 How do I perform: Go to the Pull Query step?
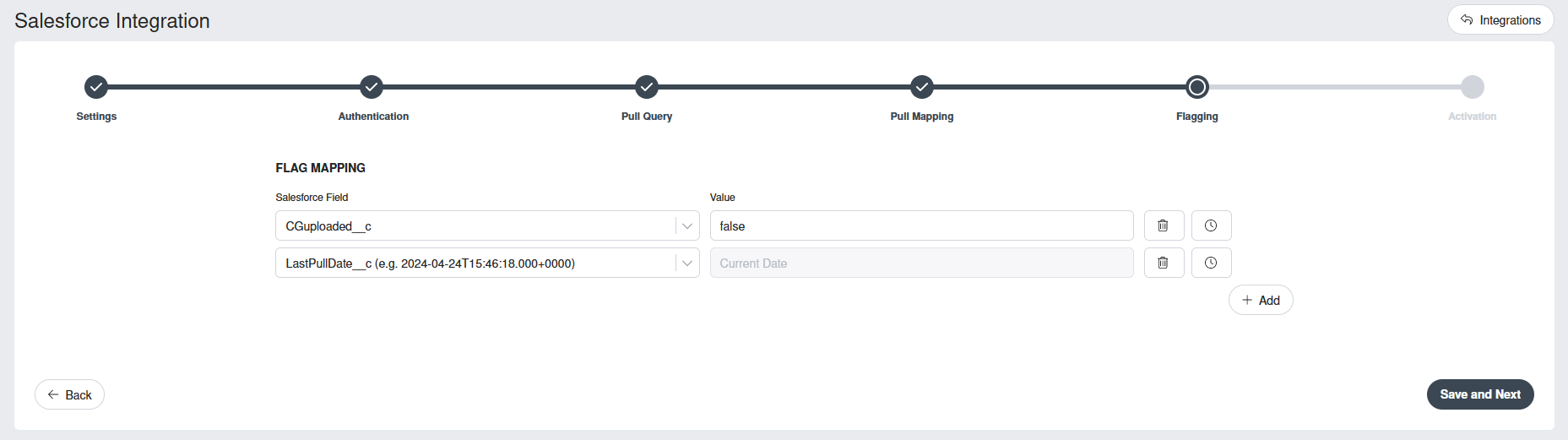[x=647, y=87]
